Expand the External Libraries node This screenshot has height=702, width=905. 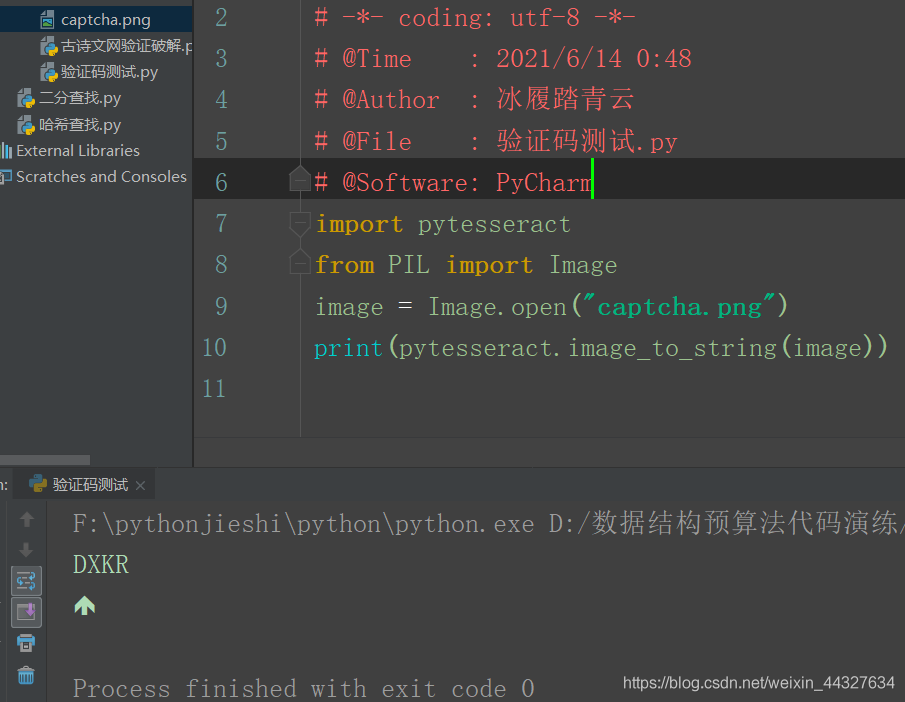[78, 151]
